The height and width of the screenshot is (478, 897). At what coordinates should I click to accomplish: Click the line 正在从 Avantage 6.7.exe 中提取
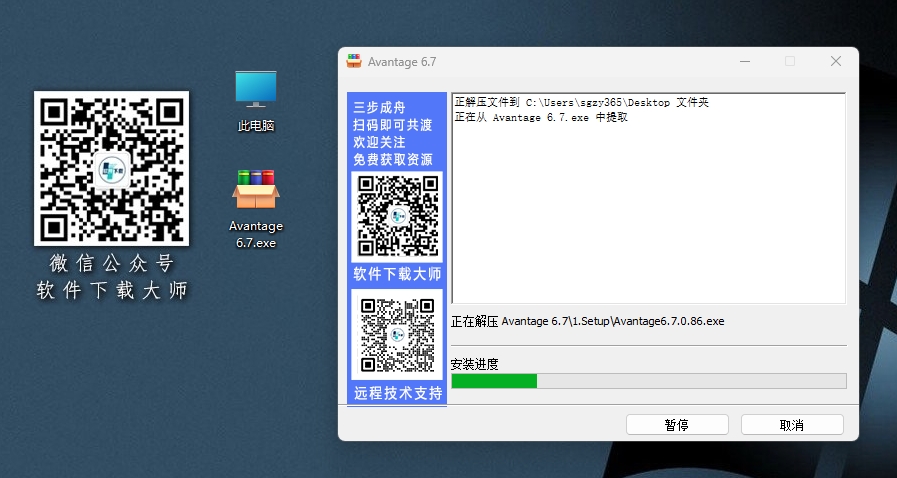click(541, 117)
